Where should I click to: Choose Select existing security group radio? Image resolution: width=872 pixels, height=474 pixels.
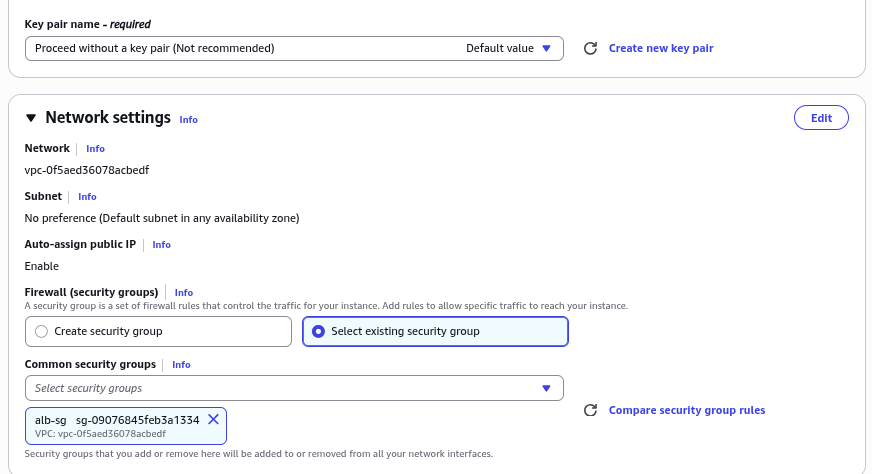coord(435,332)
